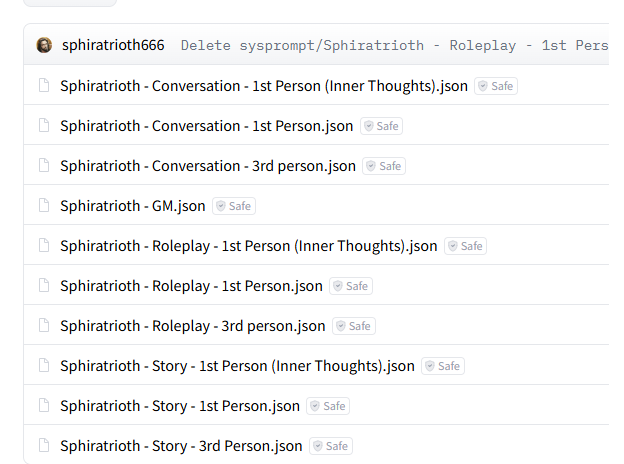Click file icon for Conversation - 1st Person.json

pos(44,125)
